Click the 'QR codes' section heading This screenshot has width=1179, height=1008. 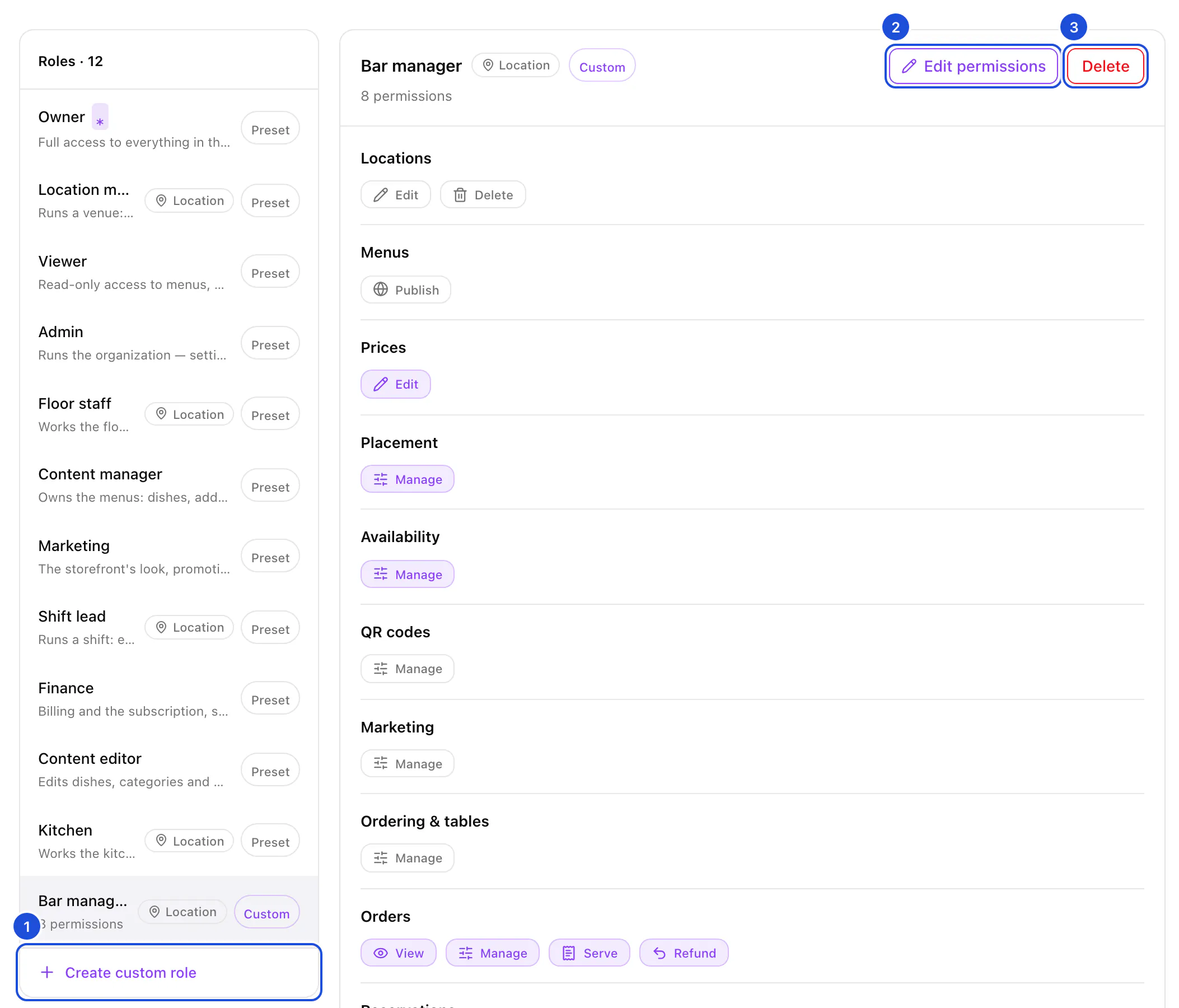coord(395,632)
